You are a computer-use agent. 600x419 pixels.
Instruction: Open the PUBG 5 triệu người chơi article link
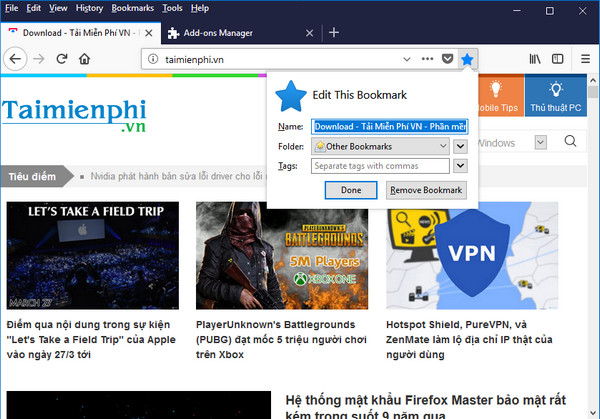point(281,339)
